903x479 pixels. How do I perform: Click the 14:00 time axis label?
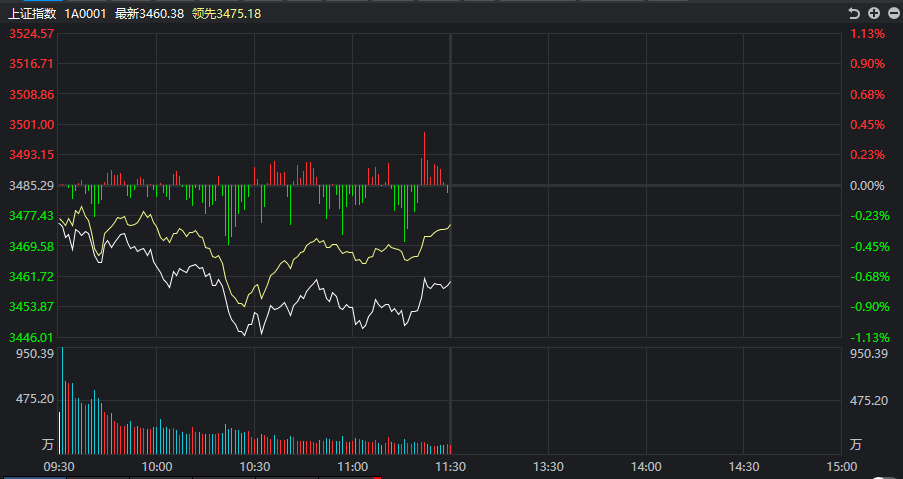646,466
